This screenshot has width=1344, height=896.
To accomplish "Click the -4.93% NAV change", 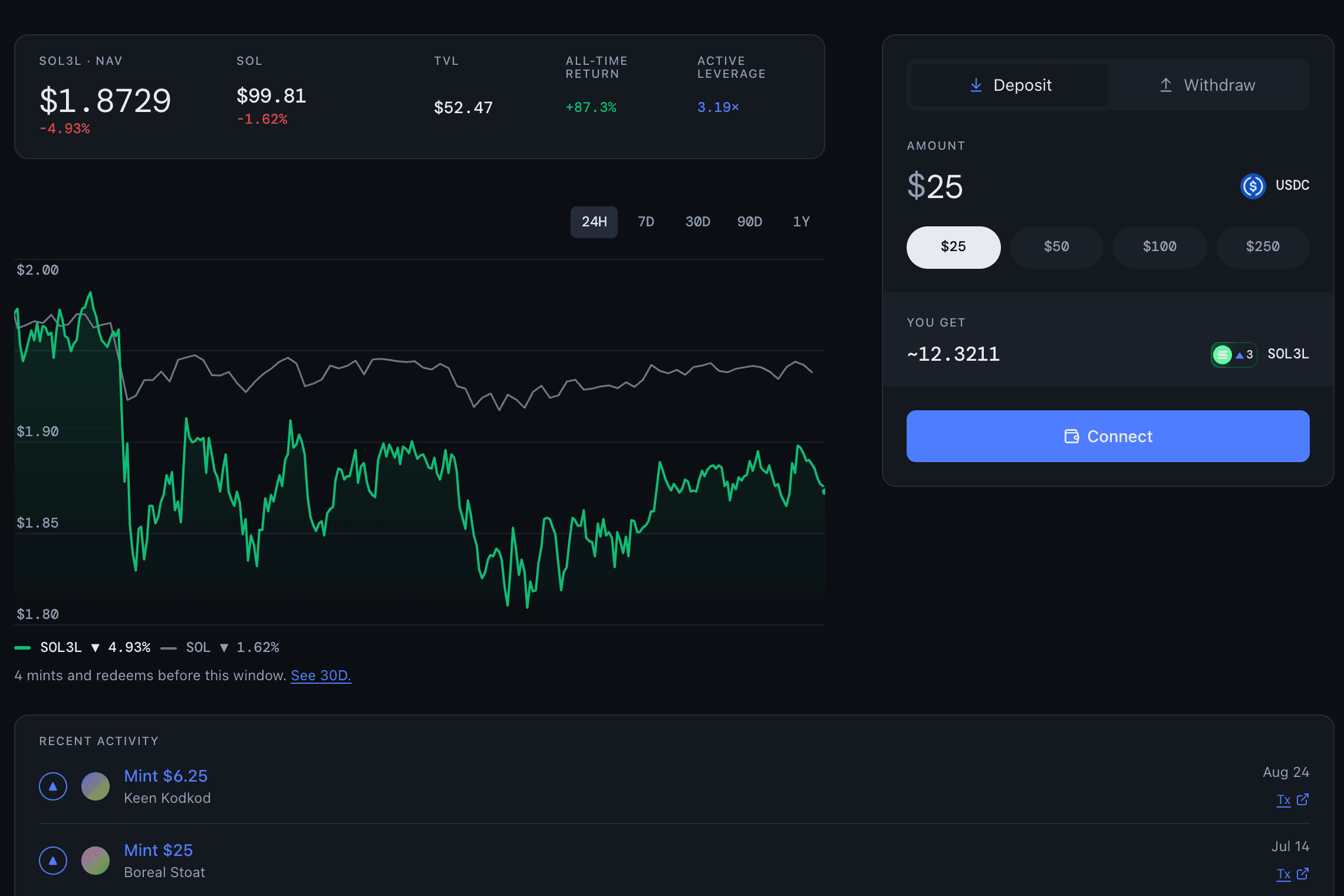I will [65, 129].
